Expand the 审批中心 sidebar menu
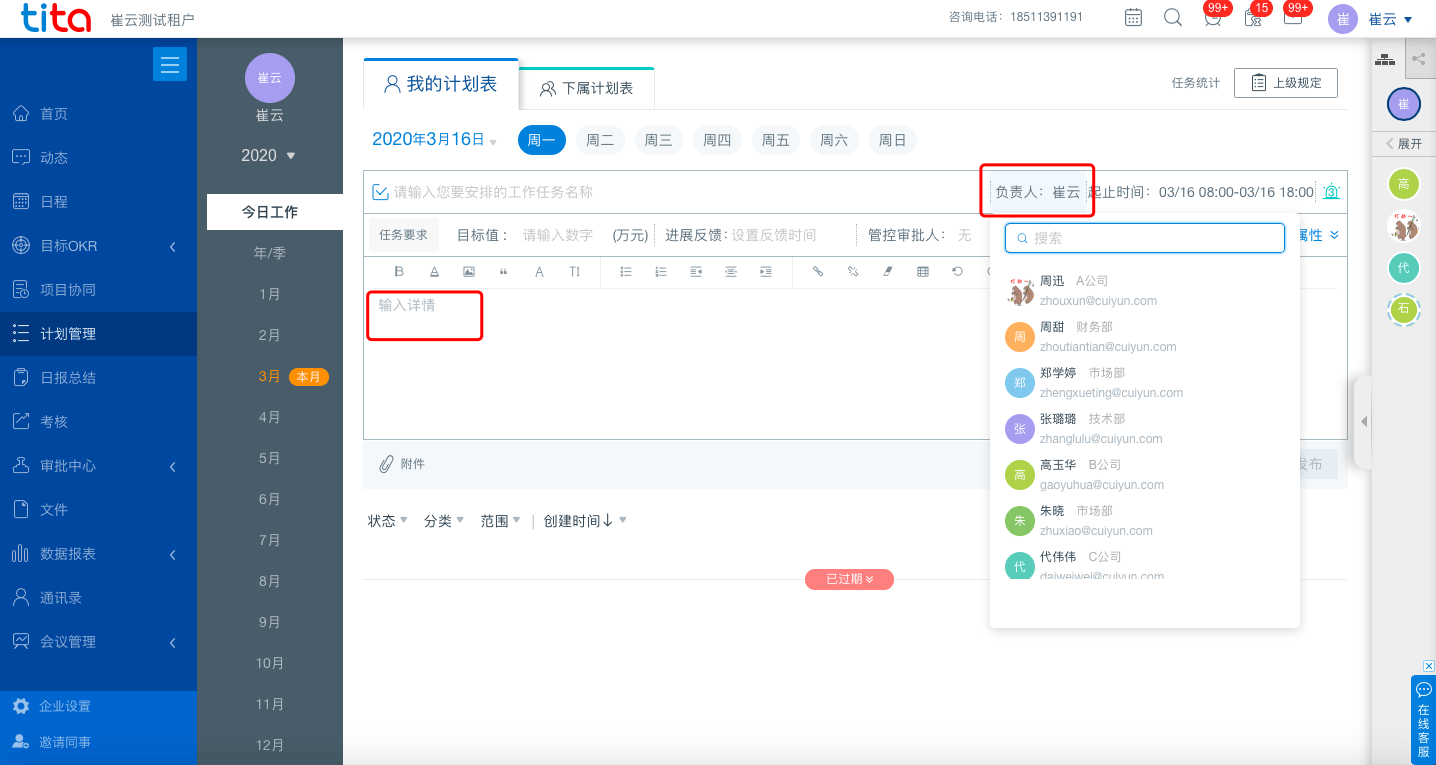The image size is (1436, 765). (x=98, y=466)
